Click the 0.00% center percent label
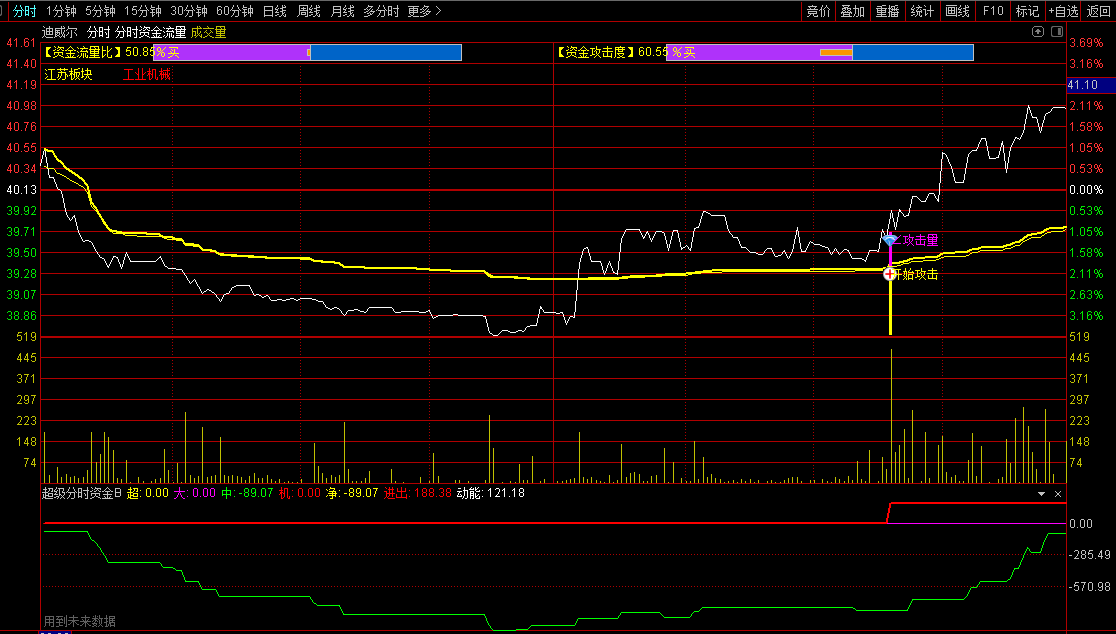 pos(1086,189)
